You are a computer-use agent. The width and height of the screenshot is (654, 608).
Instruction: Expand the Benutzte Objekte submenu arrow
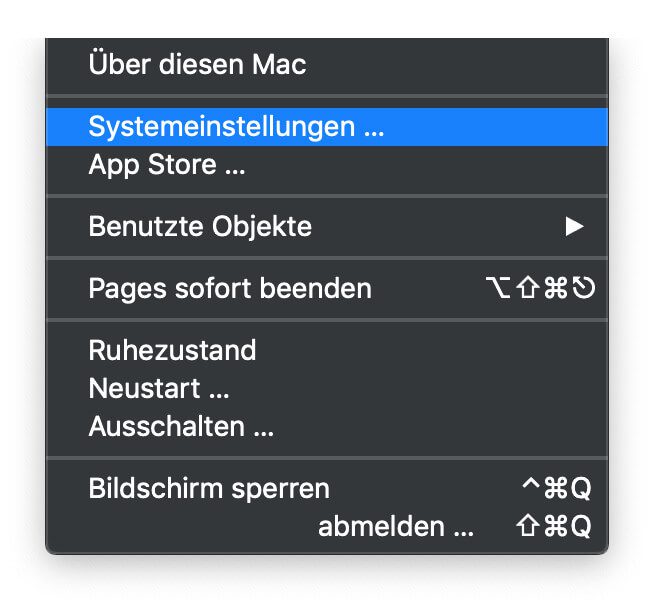573,227
